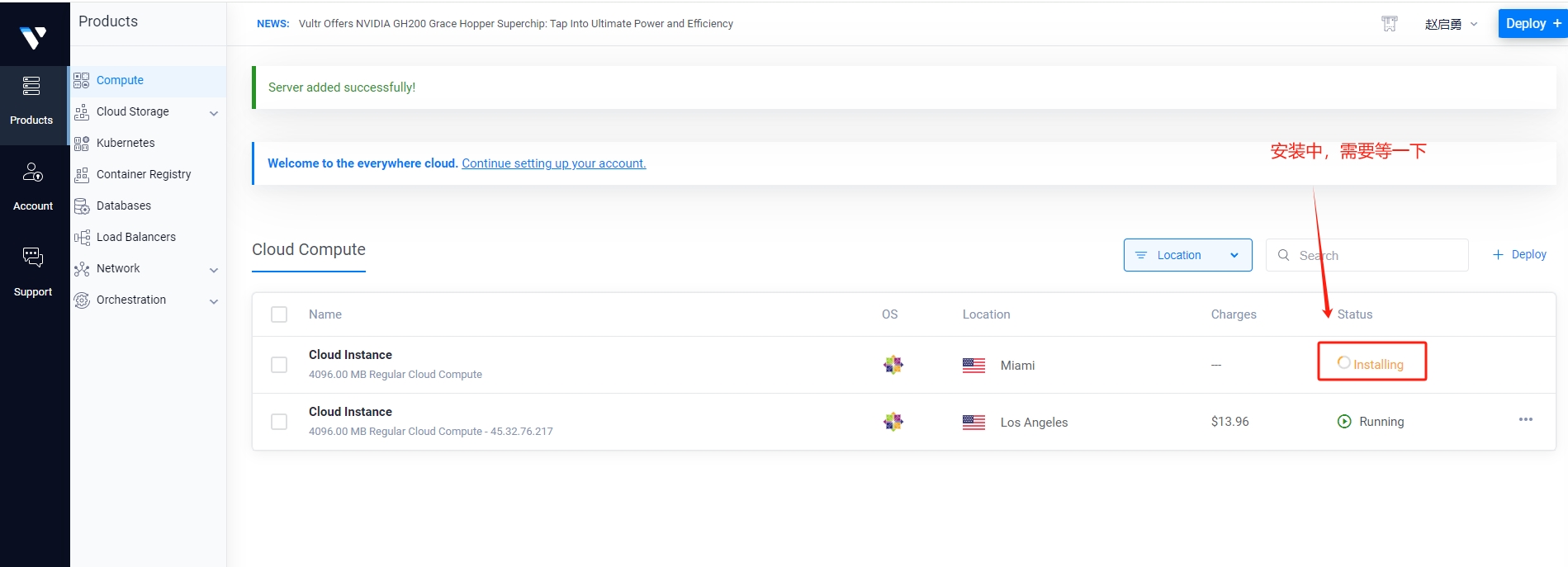The width and height of the screenshot is (1568, 567).
Task: Click the Charges column header
Action: 1234,314
